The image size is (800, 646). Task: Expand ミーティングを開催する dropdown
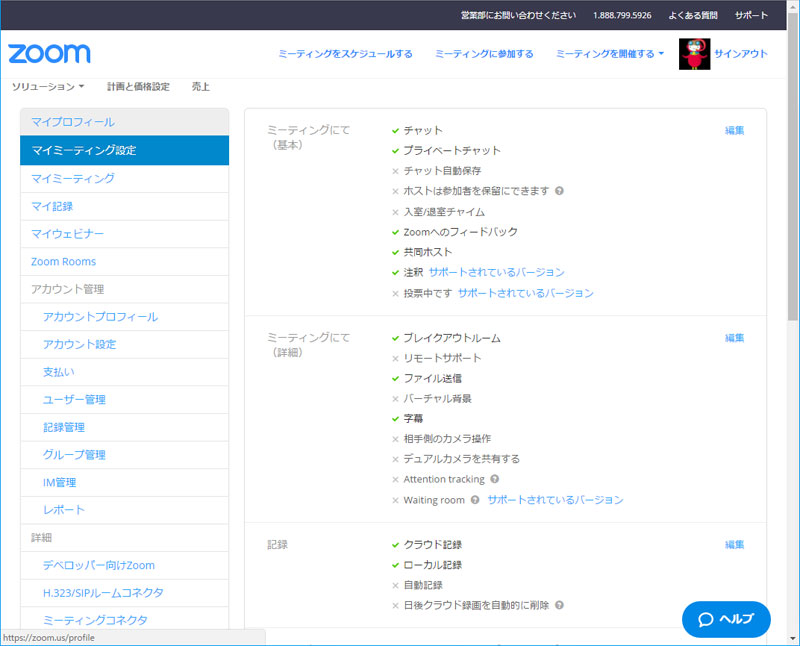(609, 54)
